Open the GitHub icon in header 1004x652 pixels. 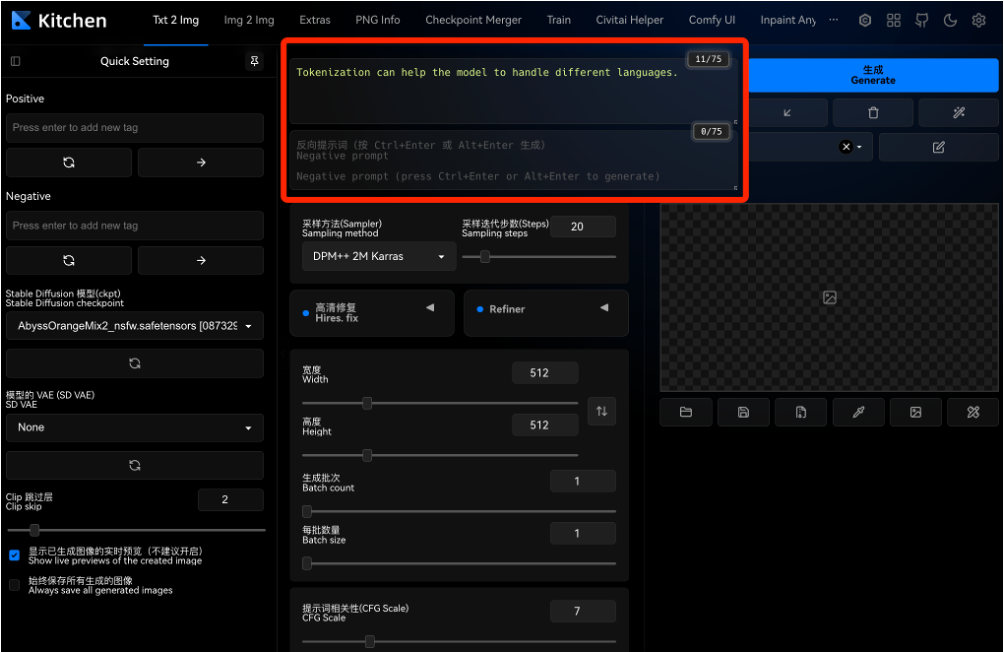click(921, 20)
